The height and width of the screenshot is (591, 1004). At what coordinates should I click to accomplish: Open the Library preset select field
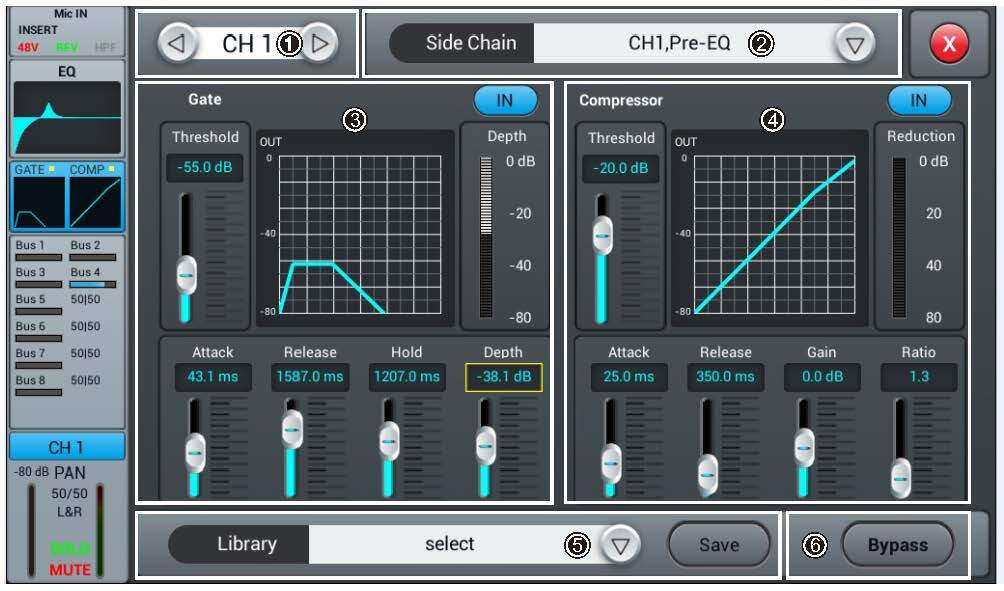[450, 545]
